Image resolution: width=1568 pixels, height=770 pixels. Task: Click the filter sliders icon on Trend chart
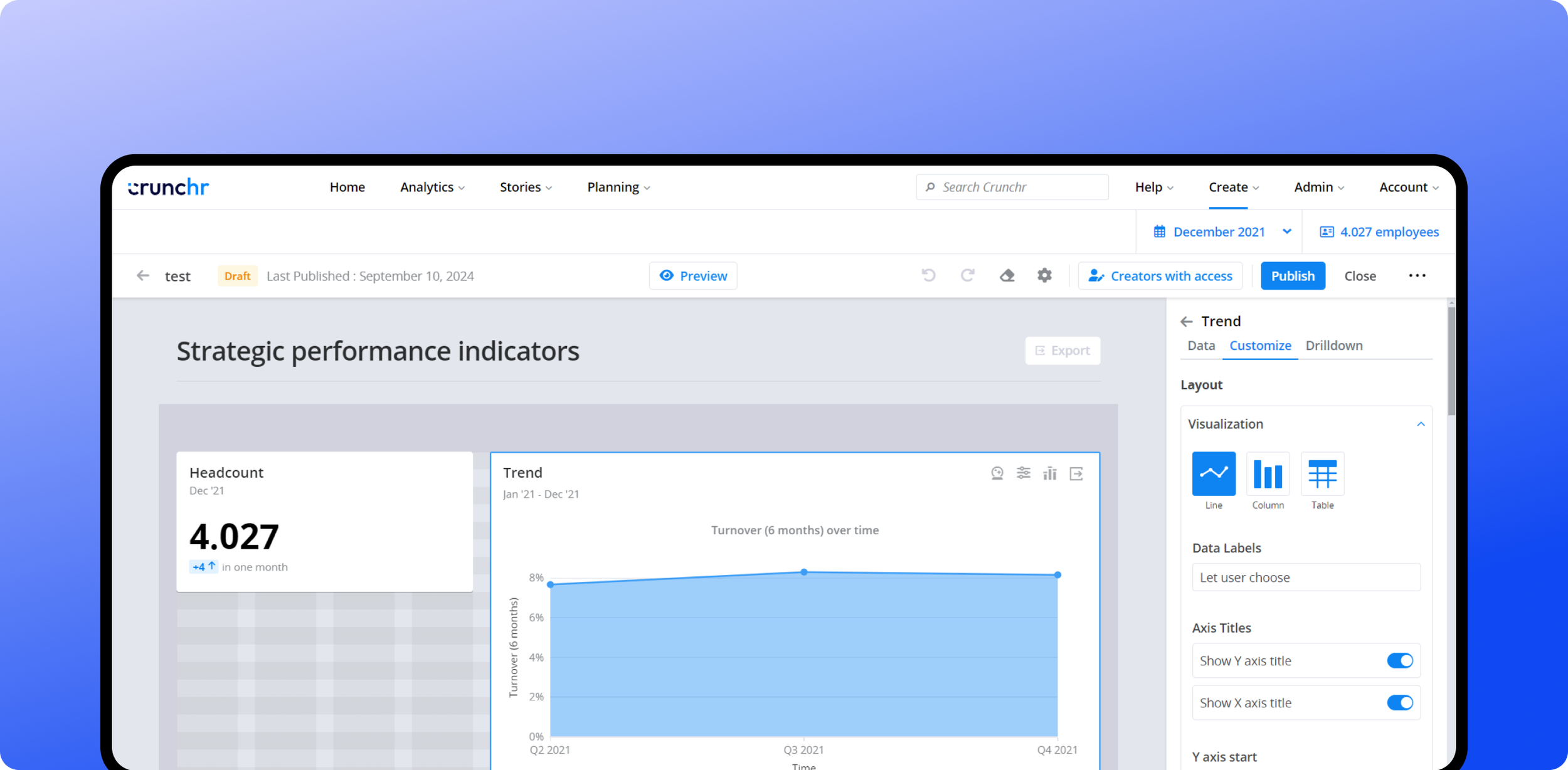pos(1024,473)
